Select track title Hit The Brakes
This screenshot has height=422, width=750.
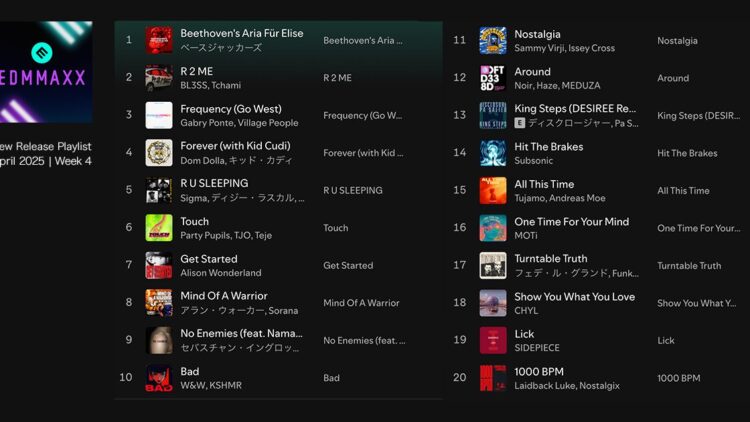pos(549,147)
